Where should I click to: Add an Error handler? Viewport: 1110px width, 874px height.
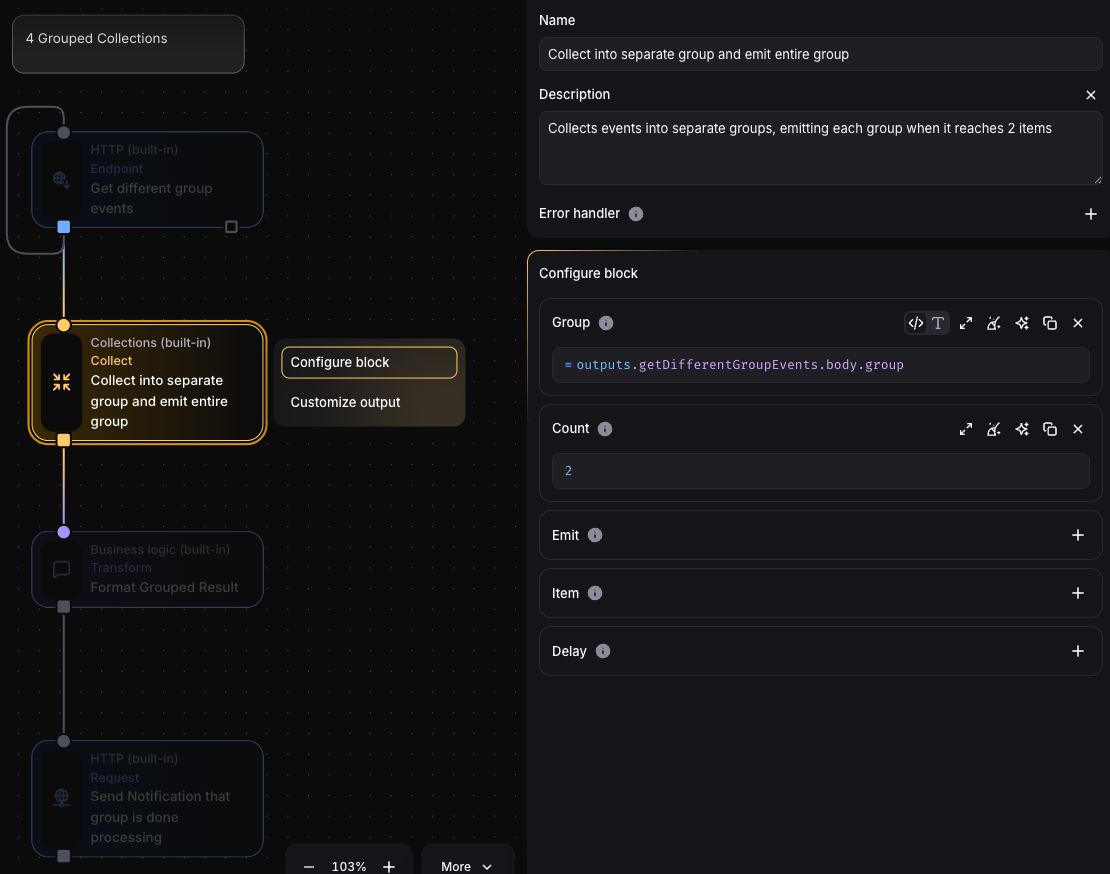pos(1091,214)
